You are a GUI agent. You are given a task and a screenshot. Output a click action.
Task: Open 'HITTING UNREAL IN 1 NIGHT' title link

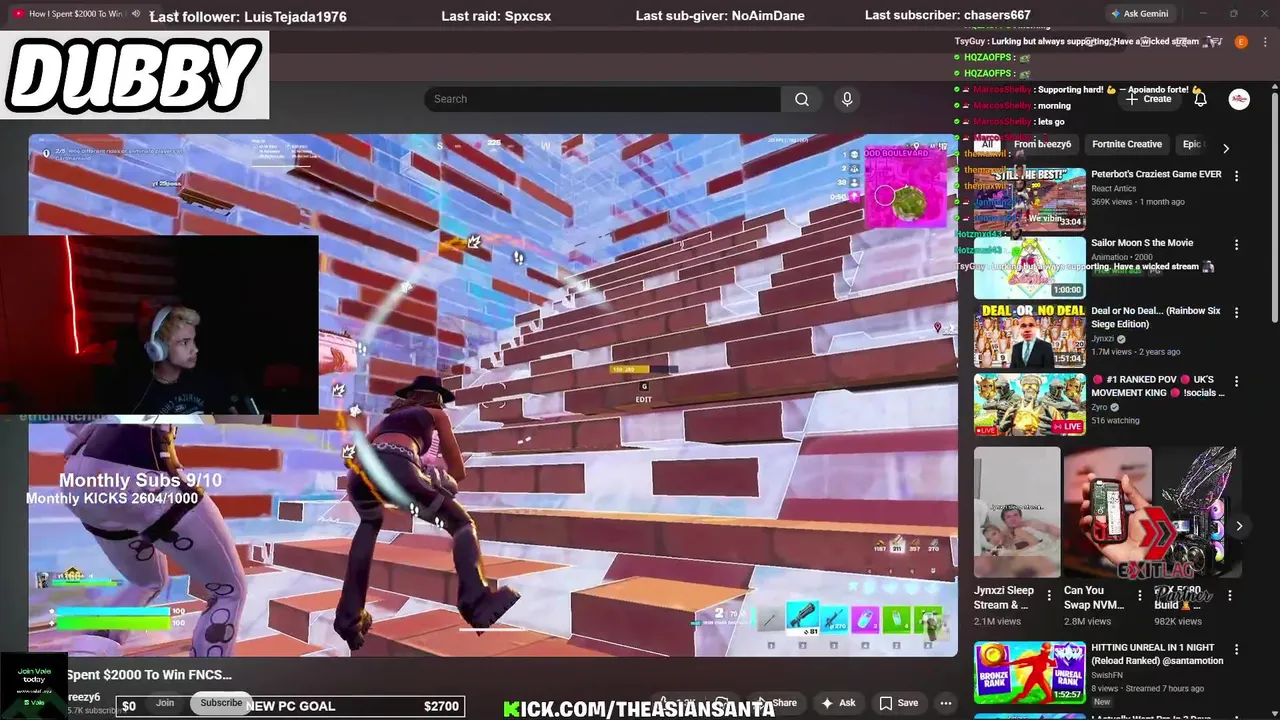(1156, 654)
